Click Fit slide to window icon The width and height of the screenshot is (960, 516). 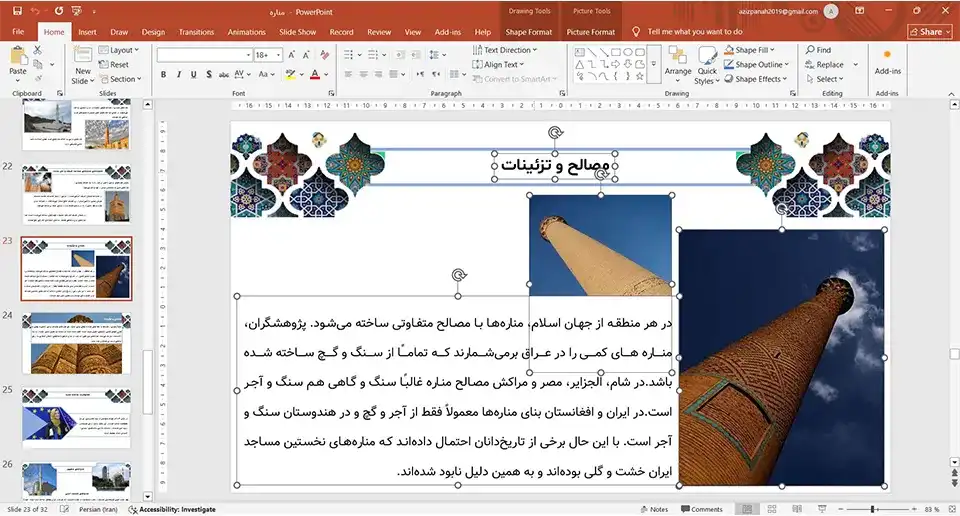[951, 509]
